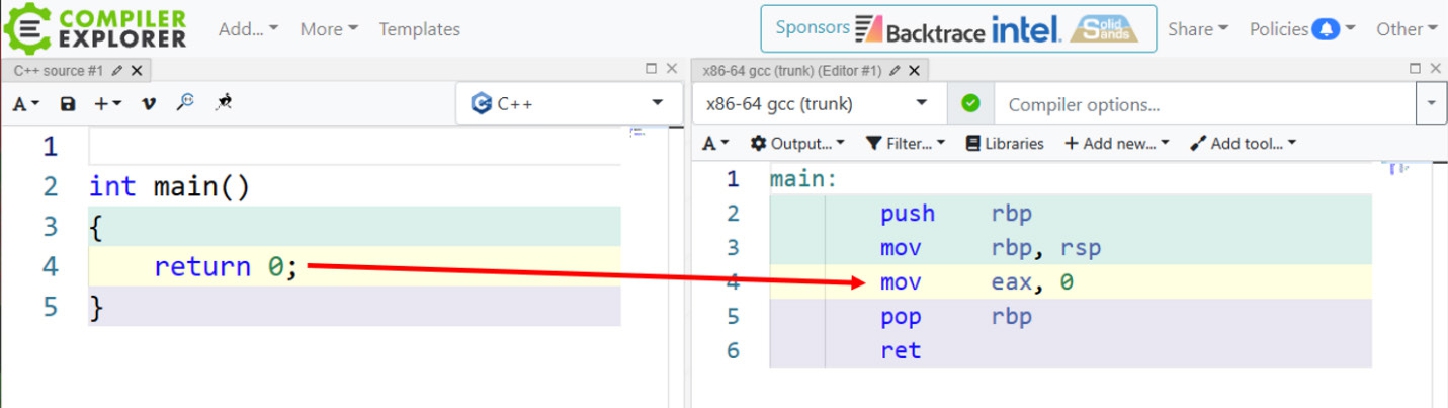Open the Other menu
The height and width of the screenshot is (408, 1448).
[1406, 29]
